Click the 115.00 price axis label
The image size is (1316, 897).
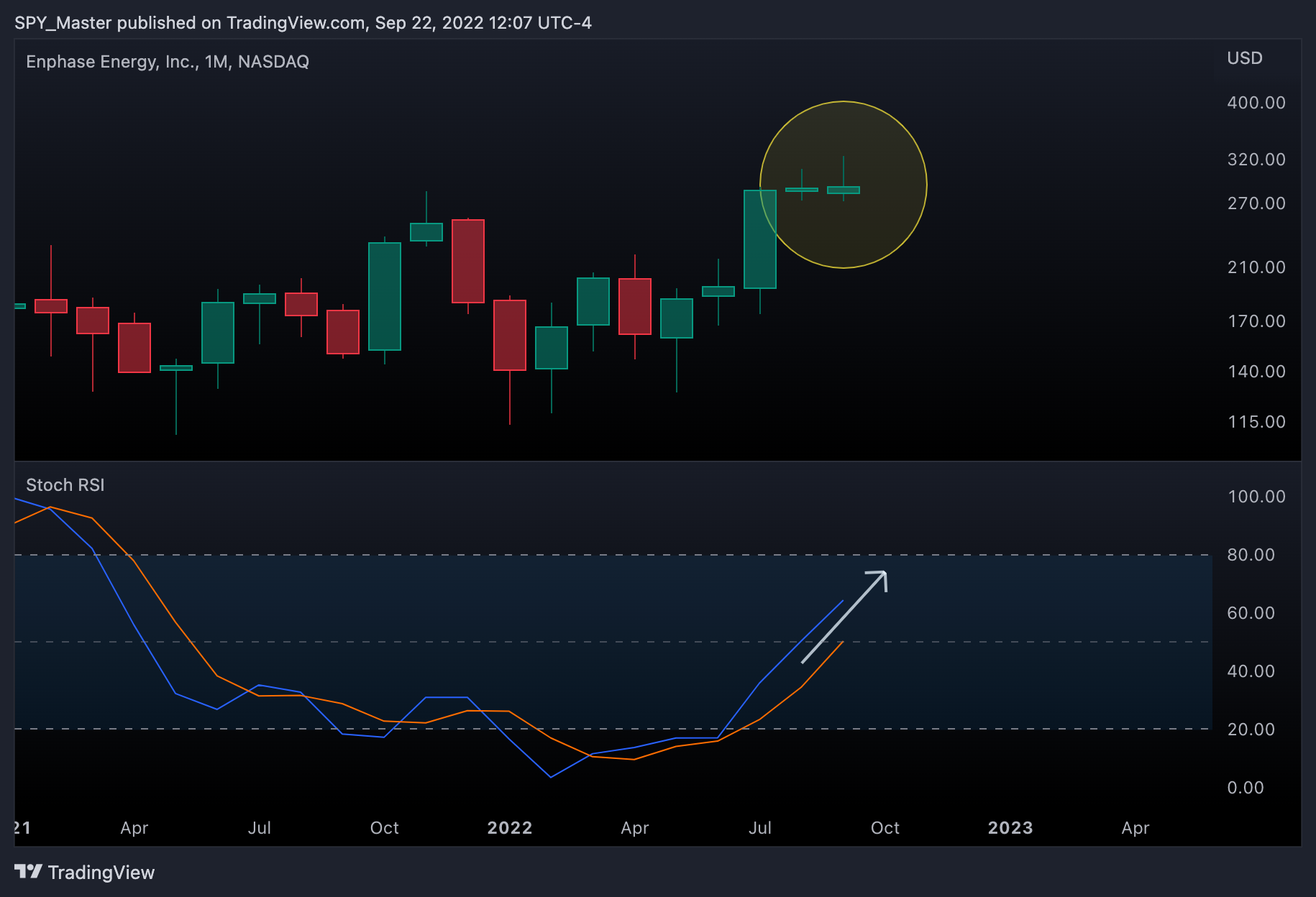pos(1256,422)
